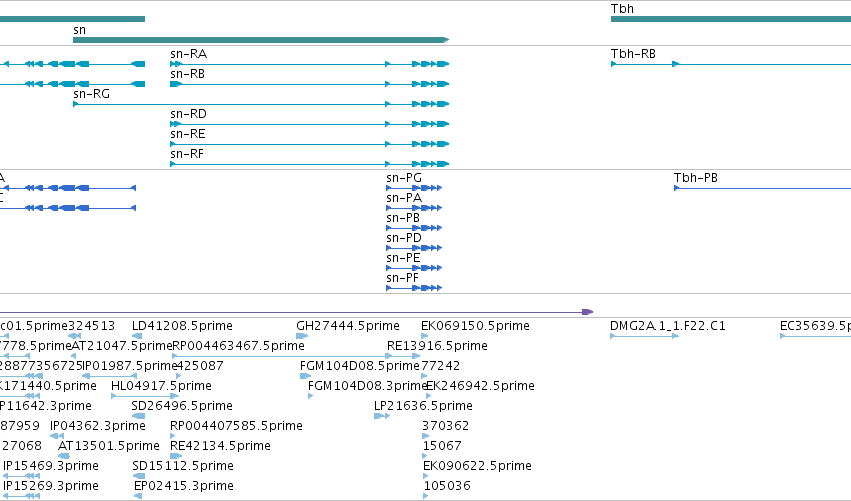
Task: Select EST label SD26496.5prime
Action: click(x=182, y=406)
